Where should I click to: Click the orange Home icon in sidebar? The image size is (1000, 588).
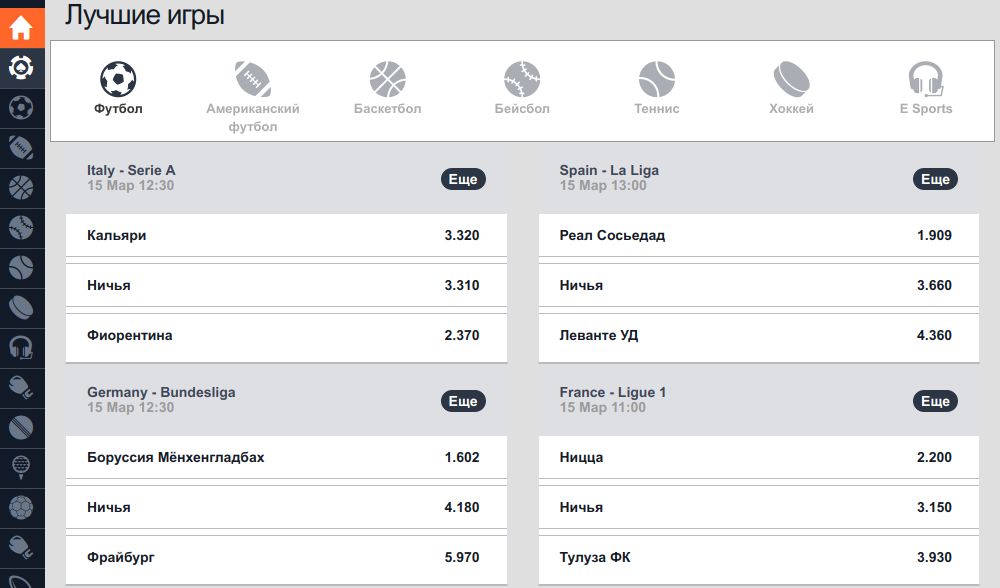[21, 27]
